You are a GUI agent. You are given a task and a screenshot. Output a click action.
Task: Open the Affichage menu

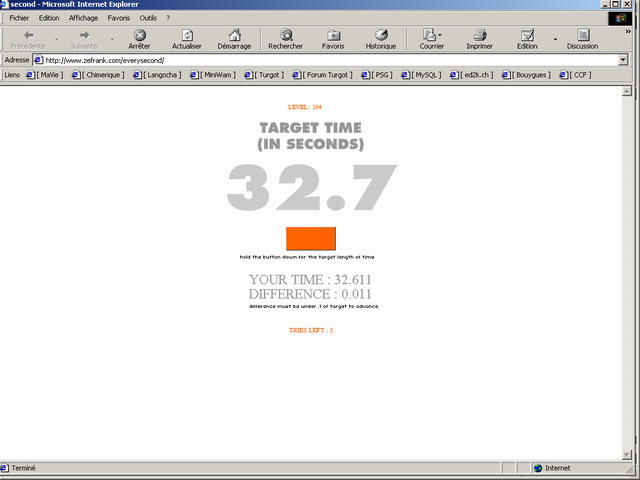tap(83, 18)
